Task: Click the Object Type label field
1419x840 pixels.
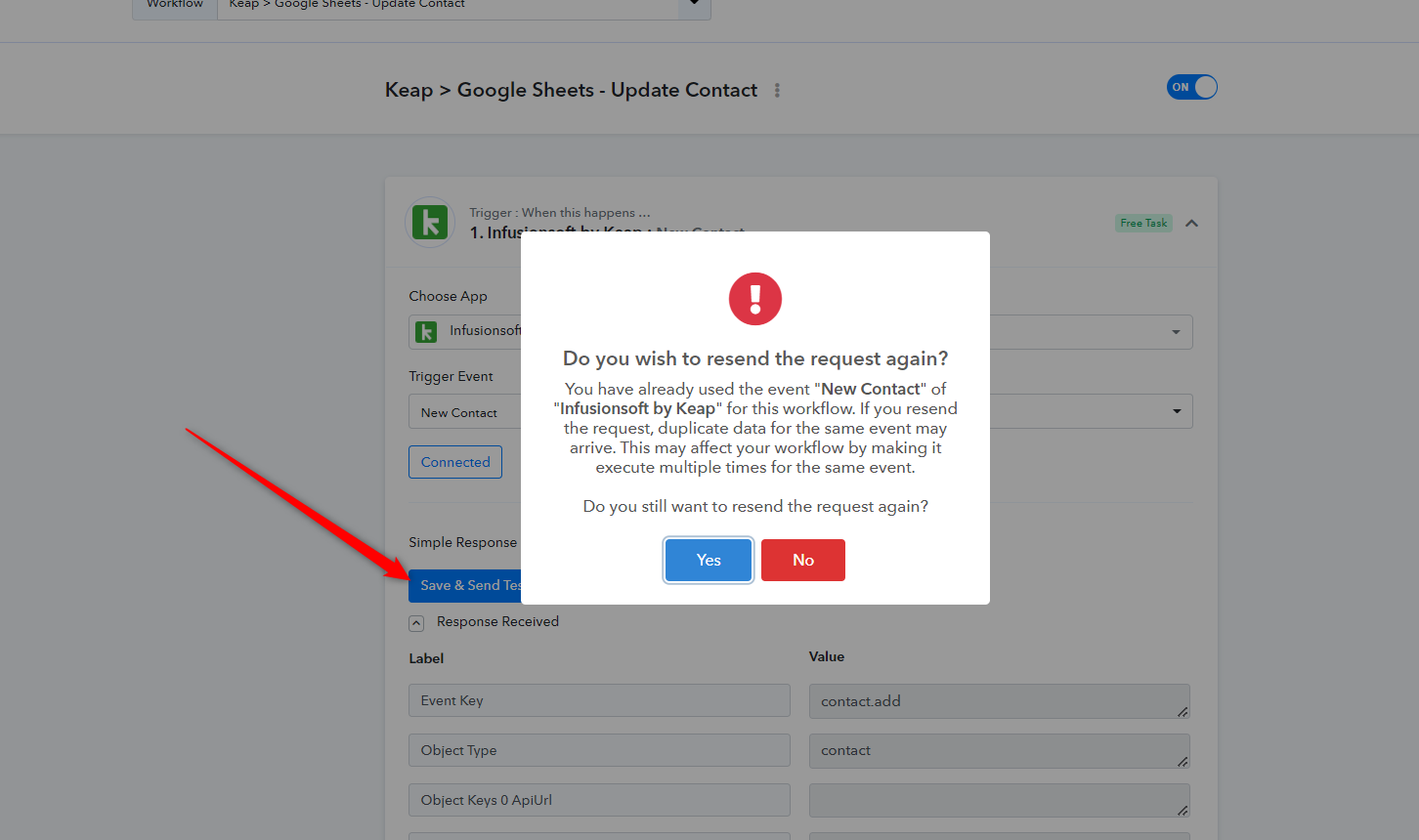Action: (599, 750)
